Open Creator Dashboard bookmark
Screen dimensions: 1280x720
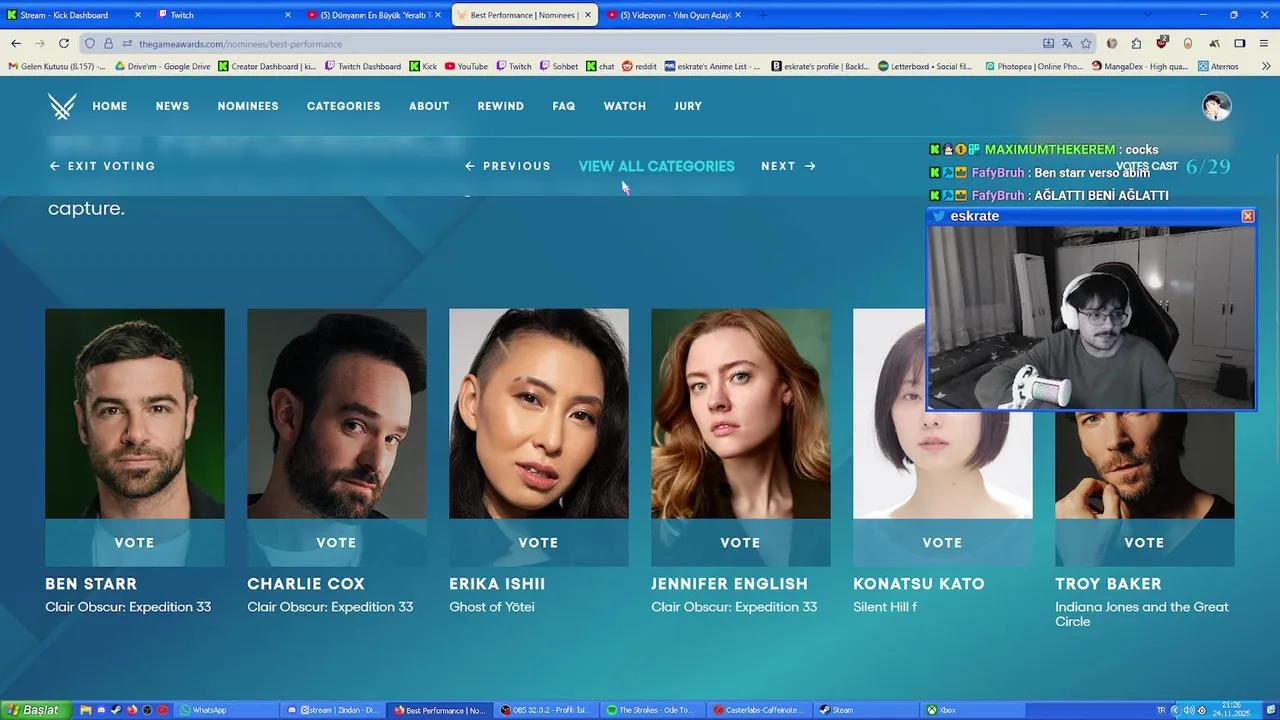(x=267, y=66)
